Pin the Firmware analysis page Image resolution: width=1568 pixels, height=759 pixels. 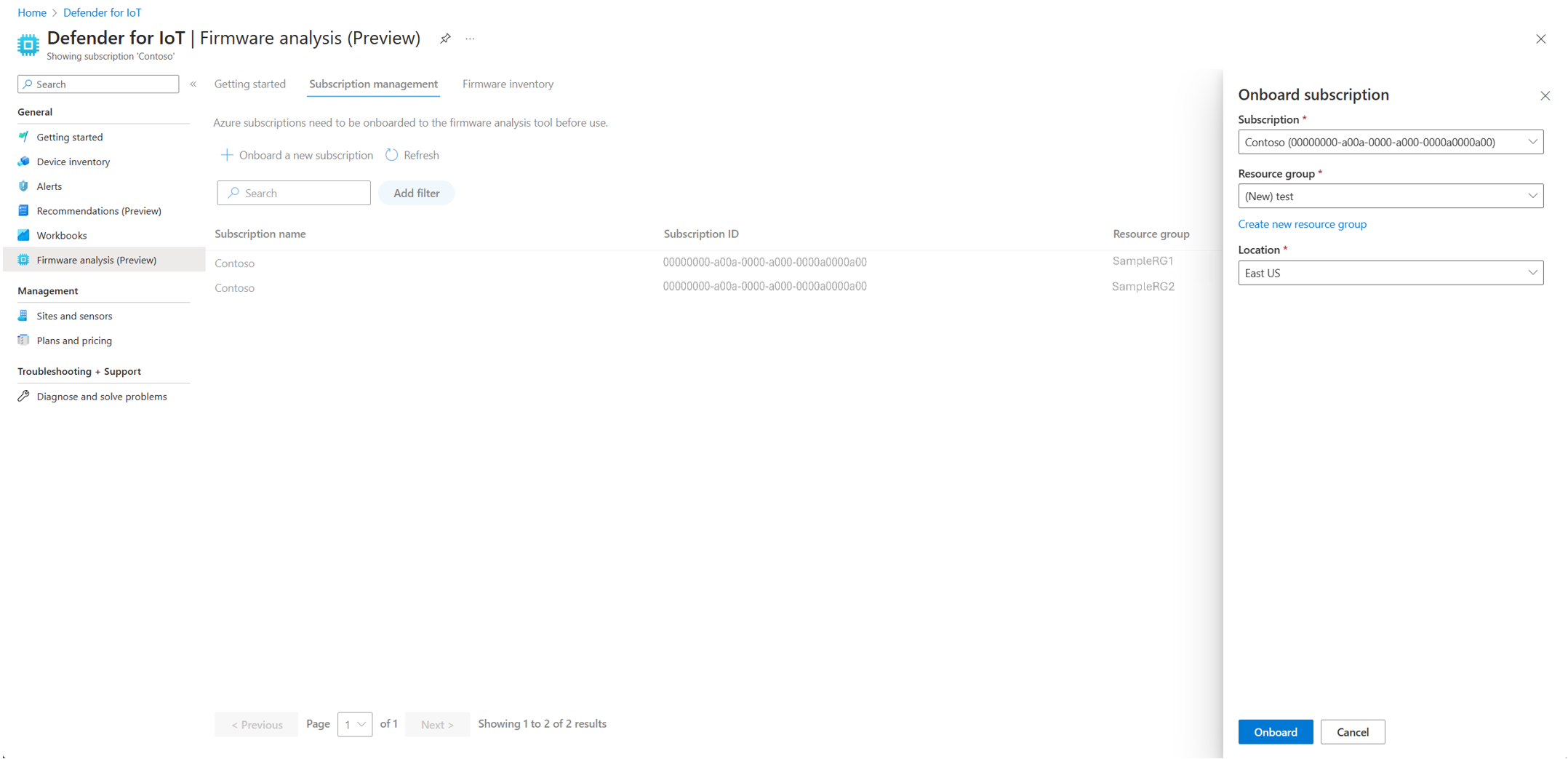pos(445,39)
